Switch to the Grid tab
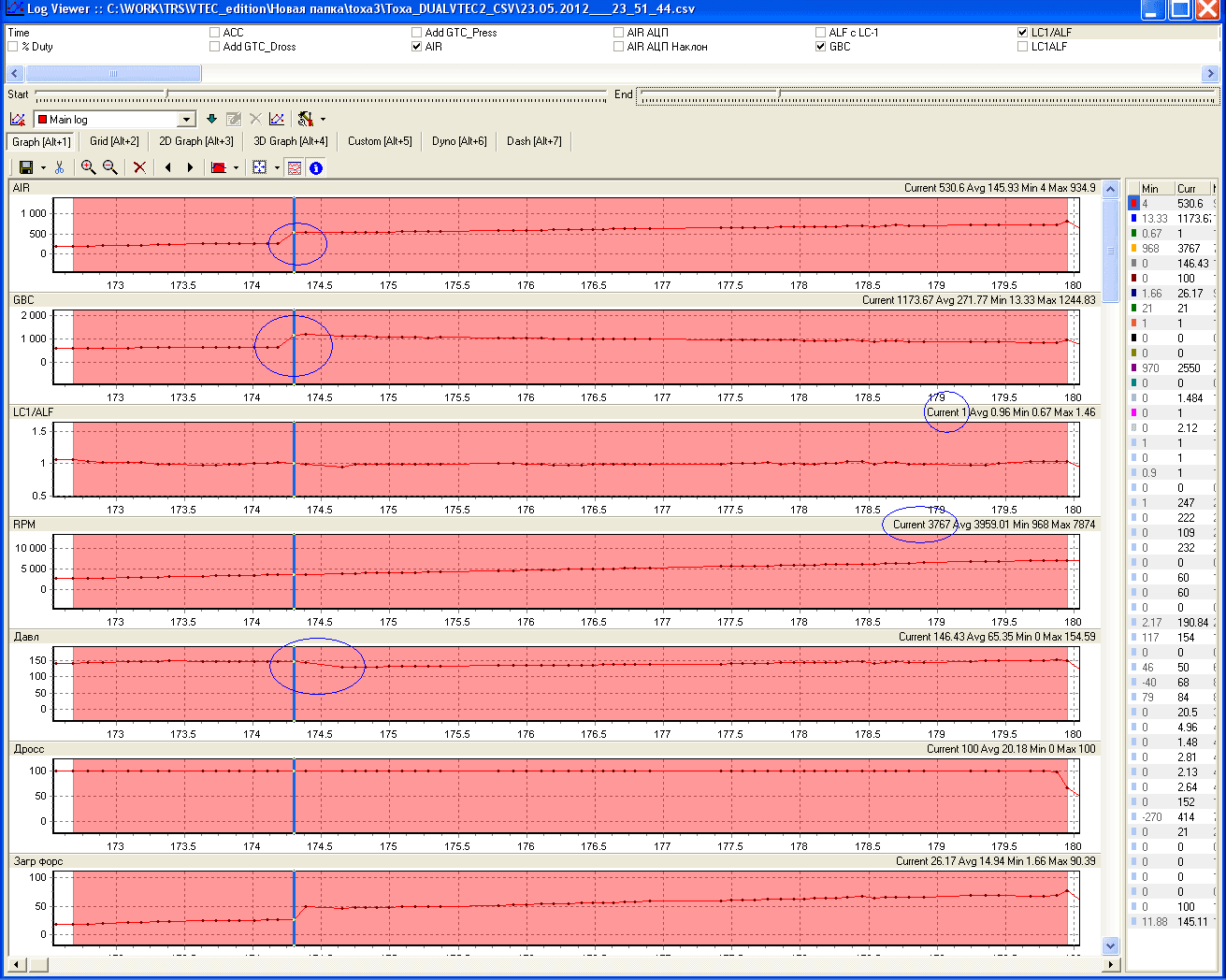The width and height of the screenshot is (1226, 980). (x=114, y=141)
